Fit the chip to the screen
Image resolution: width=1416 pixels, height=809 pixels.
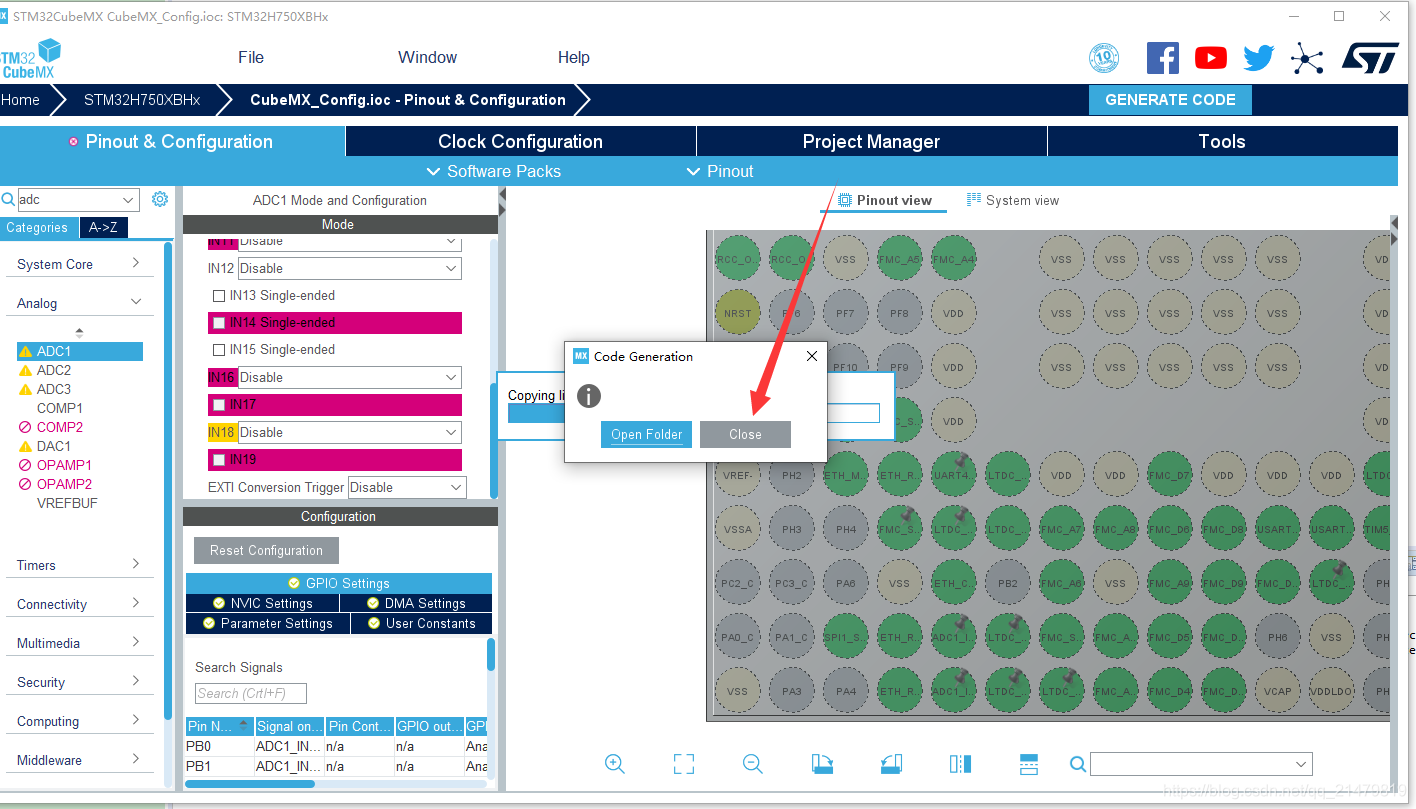click(684, 764)
